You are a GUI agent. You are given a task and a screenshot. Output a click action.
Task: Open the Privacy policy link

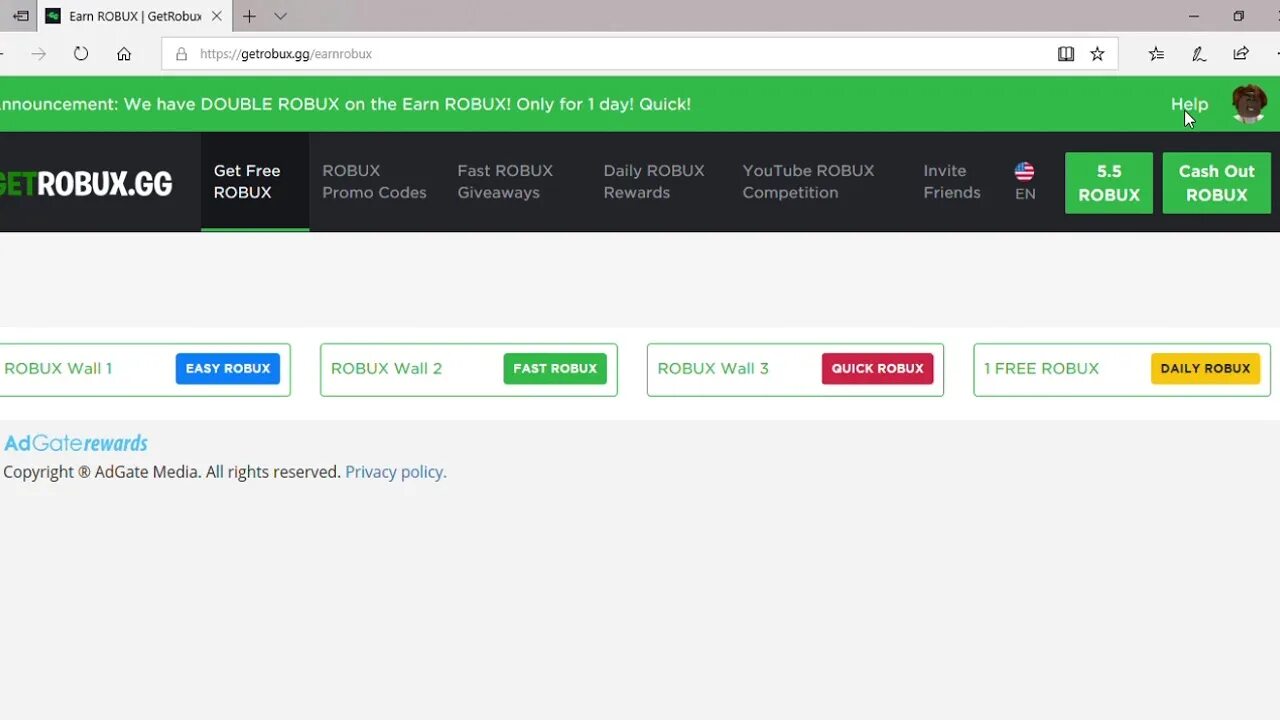[x=396, y=472]
